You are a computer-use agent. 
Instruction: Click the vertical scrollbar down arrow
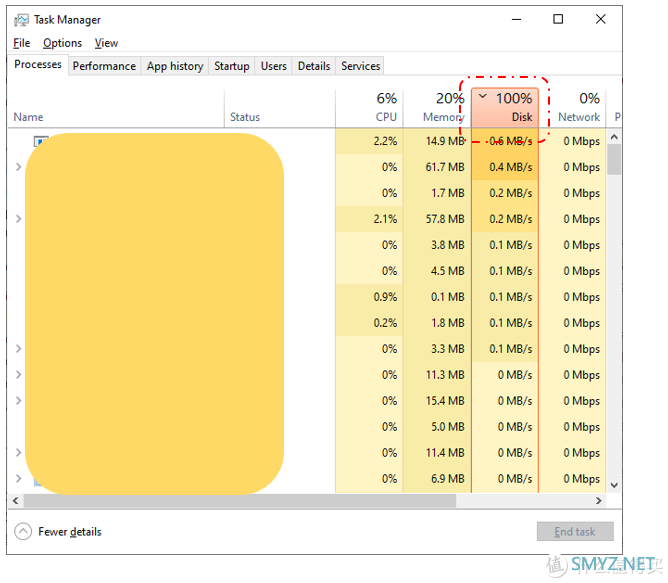click(x=614, y=485)
